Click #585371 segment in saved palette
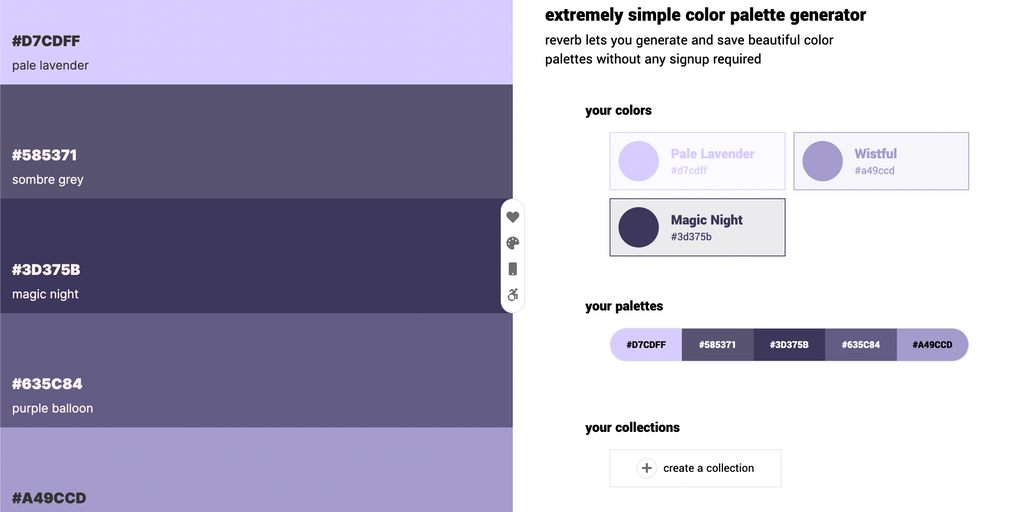This screenshot has height=512, width=1024. click(717, 345)
